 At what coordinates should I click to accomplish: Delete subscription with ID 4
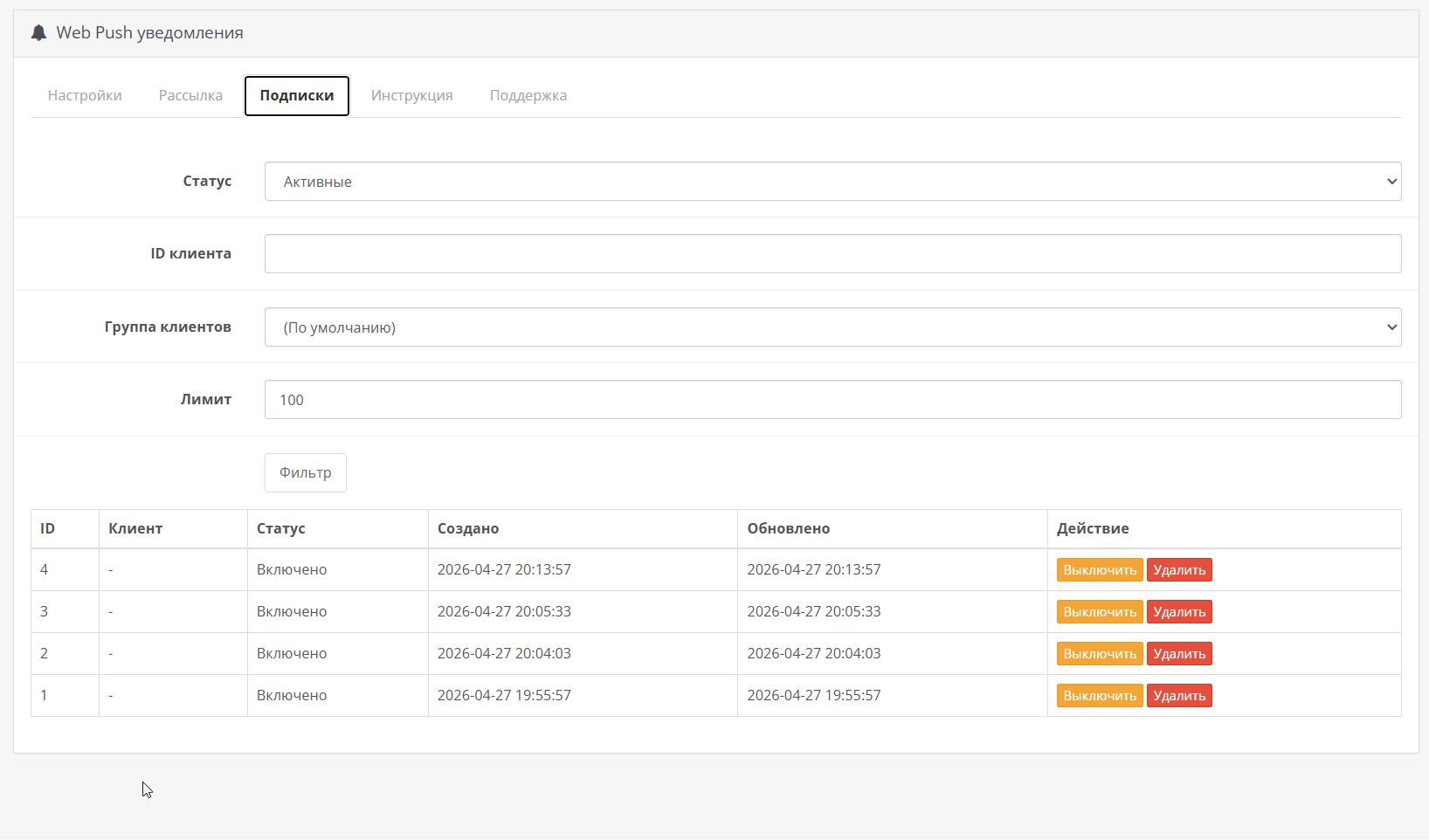(1178, 569)
